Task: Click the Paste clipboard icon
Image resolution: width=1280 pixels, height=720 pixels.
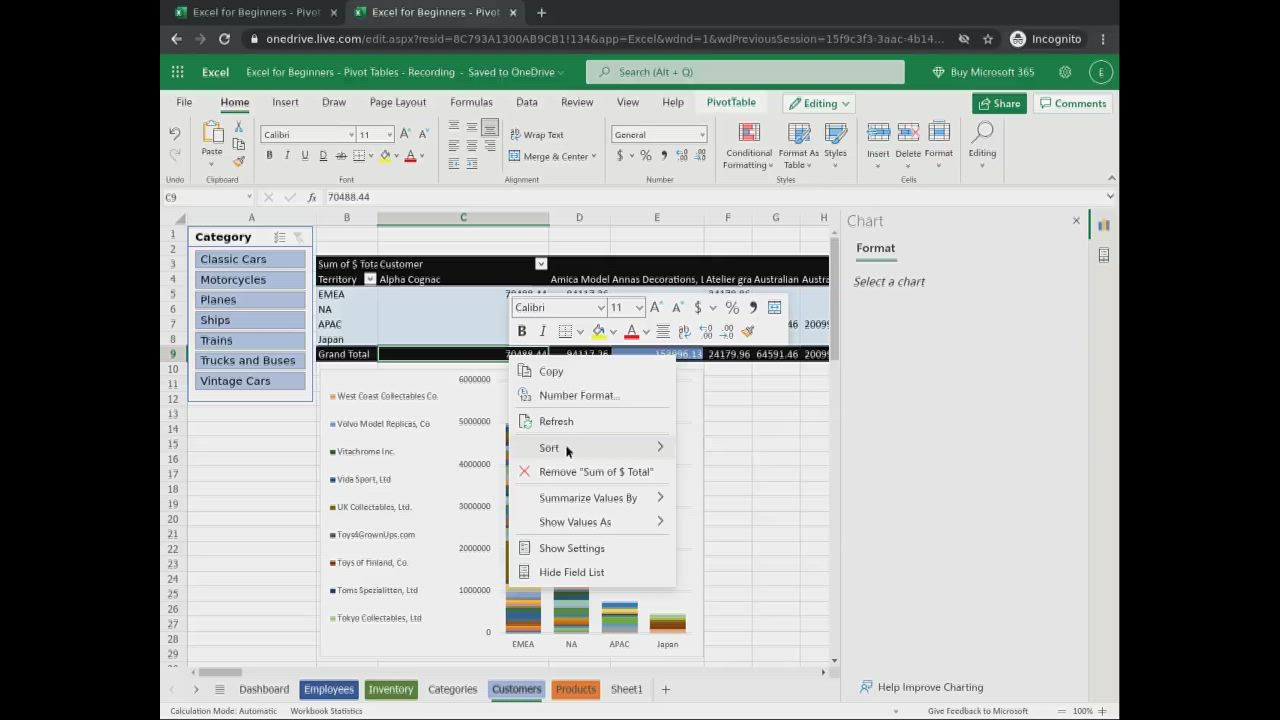Action: tap(212, 132)
